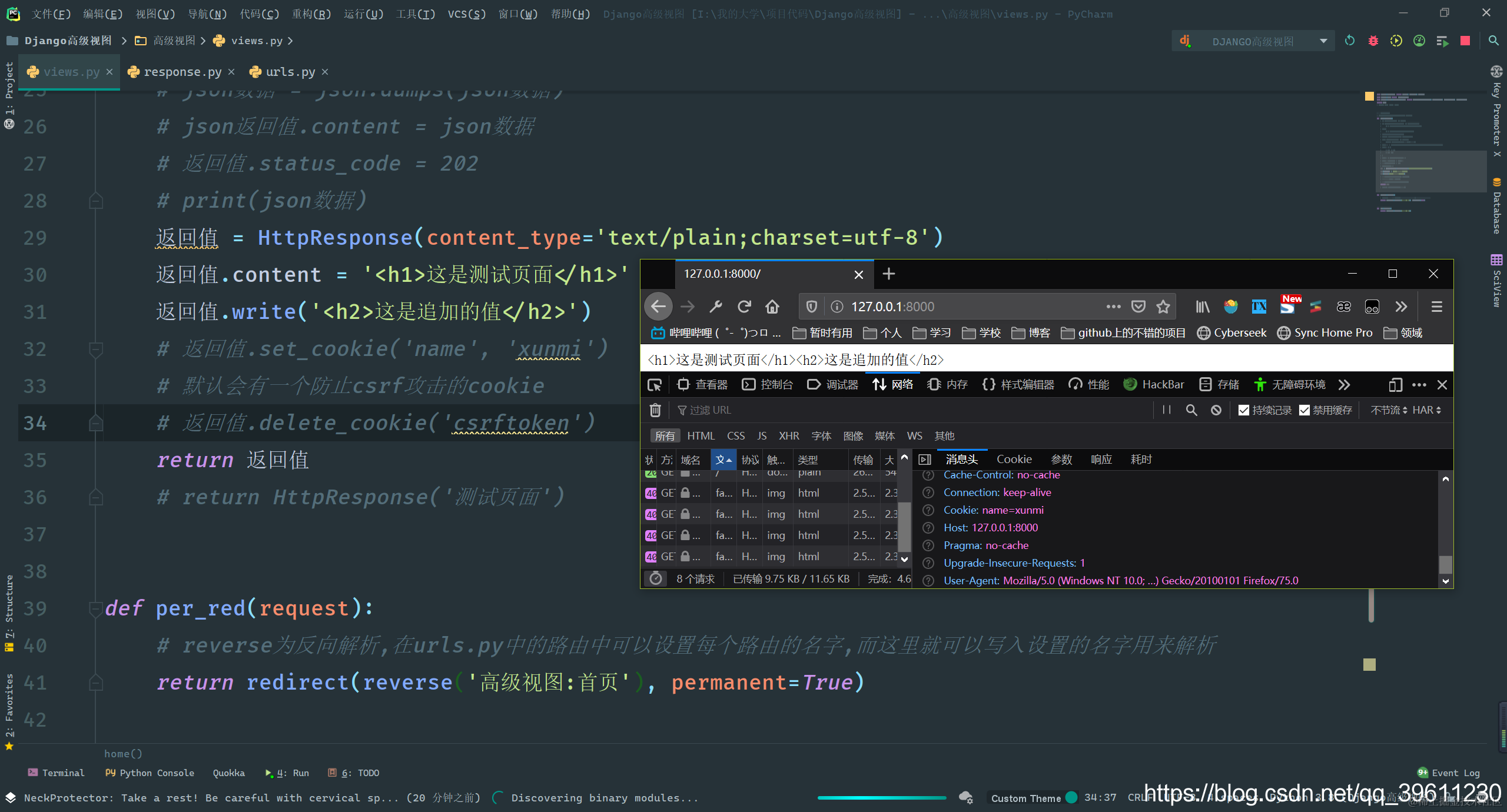The height and width of the screenshot is (812, 1507).
Task: Open the HAR dropdown menu
Action: pos(1427,410)
